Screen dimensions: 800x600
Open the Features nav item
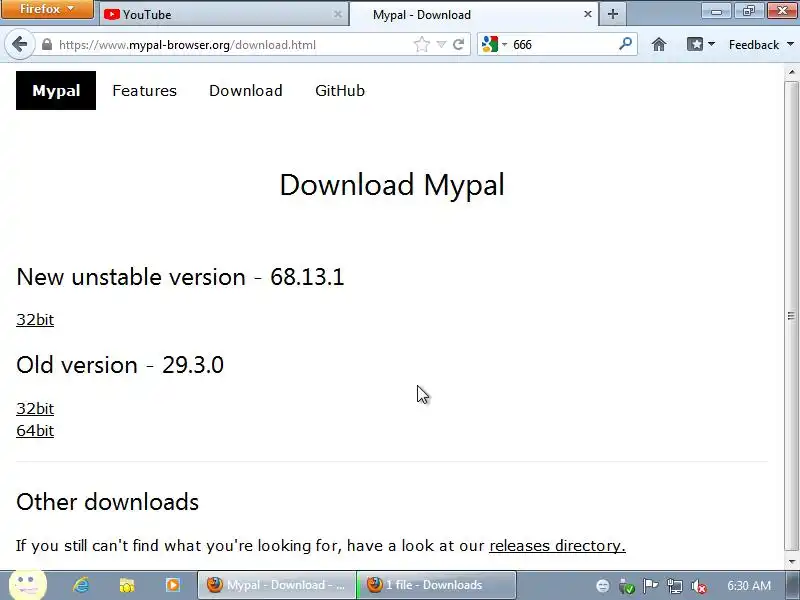144,90
